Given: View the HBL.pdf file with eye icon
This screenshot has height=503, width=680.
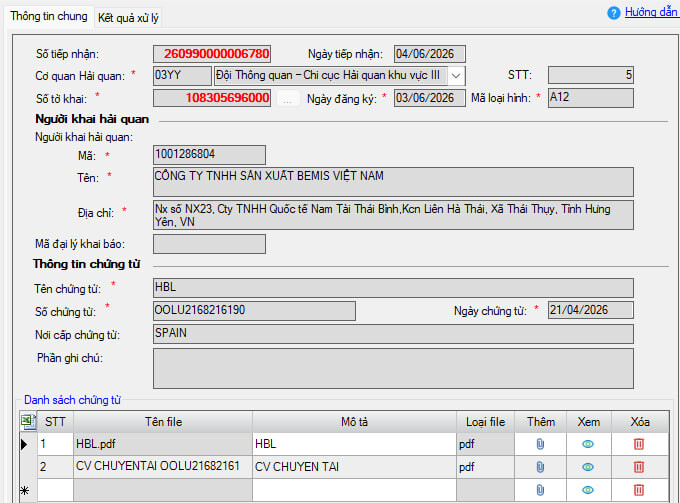Looking at the screenshot, I should pyautogui.click(x=588, y=444).
